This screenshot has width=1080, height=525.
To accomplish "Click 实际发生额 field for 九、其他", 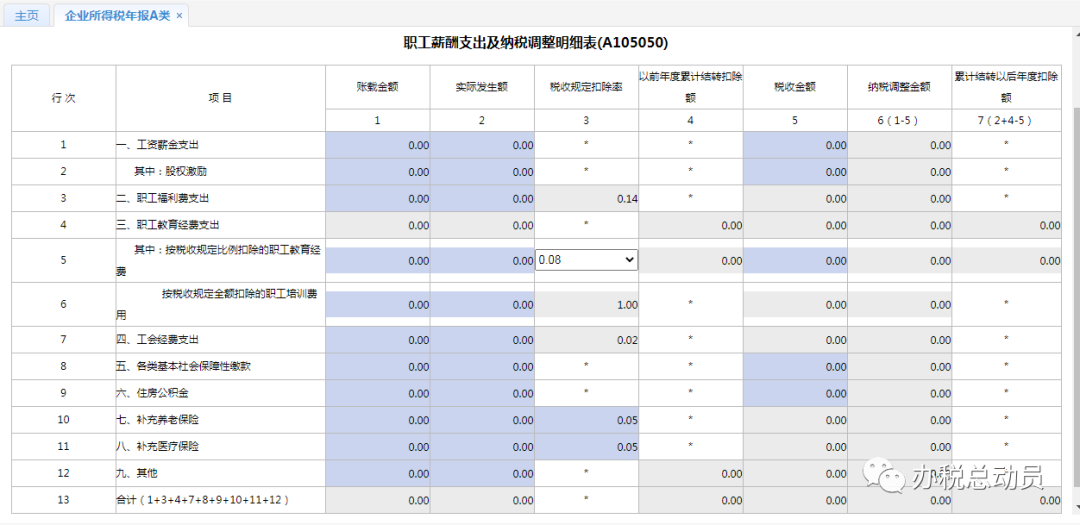I will pyautogui.click(x=482, y=473).
